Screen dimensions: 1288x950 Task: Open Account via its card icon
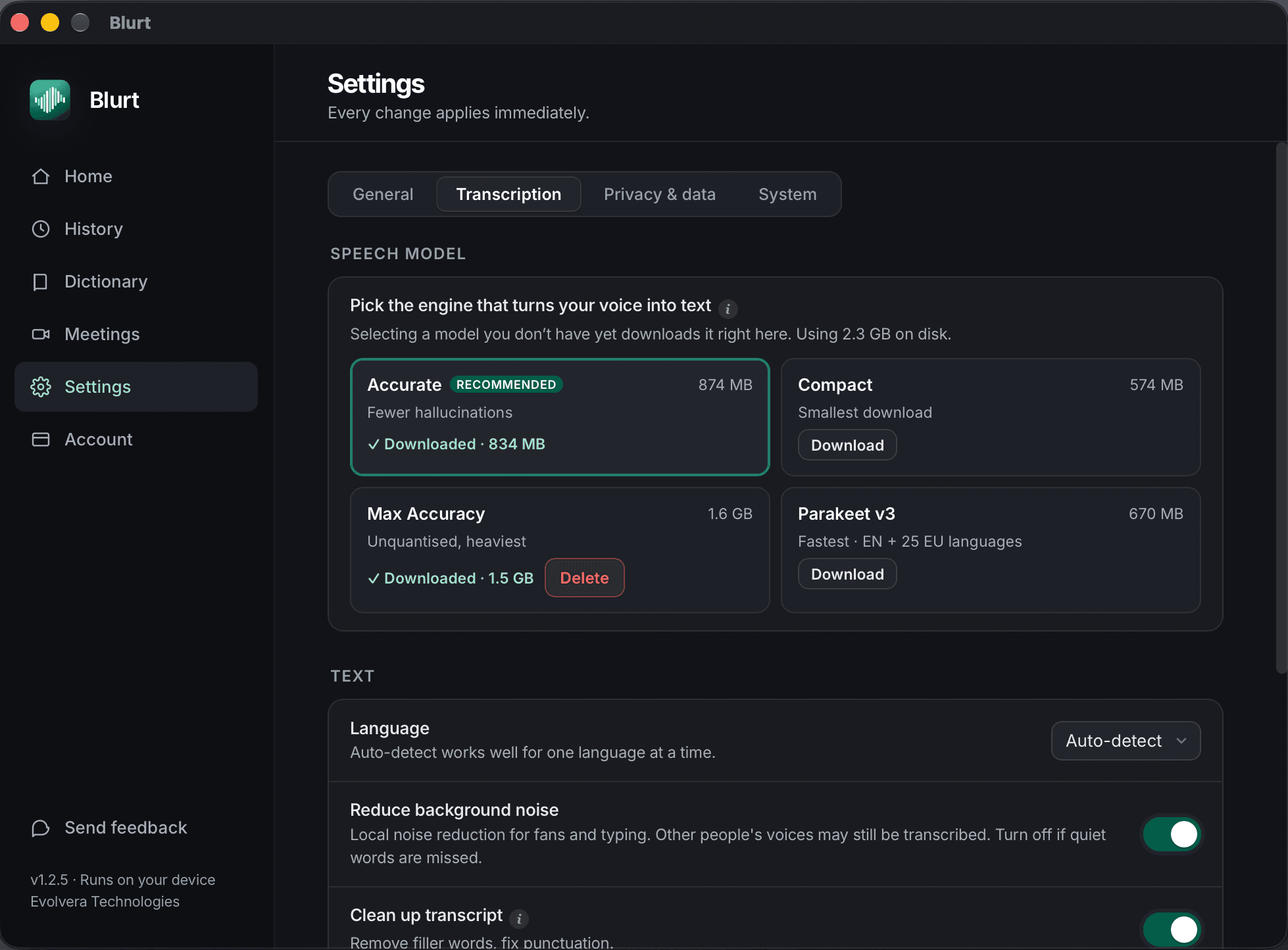point(41,439)
